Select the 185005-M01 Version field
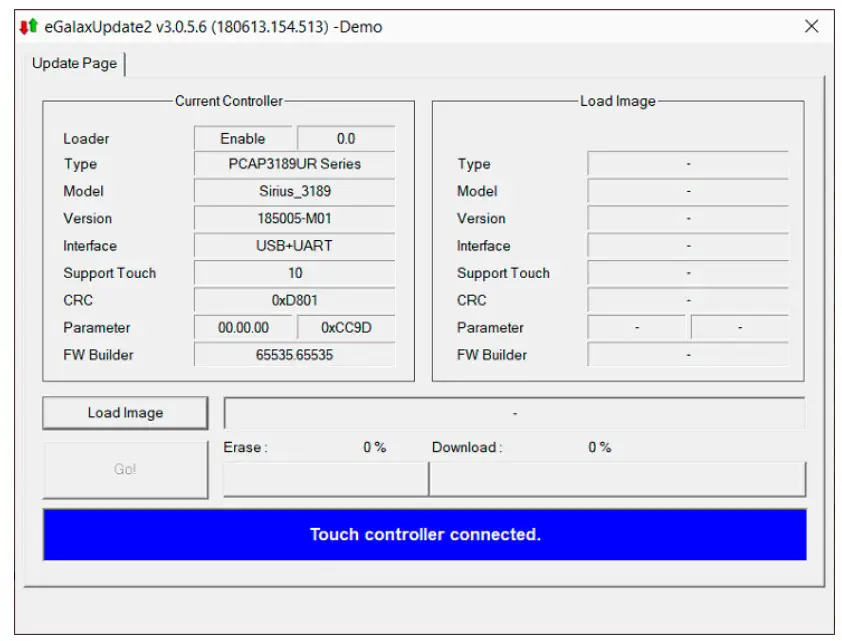Screen dimensions: 842x641 click(x=293, y=218)
